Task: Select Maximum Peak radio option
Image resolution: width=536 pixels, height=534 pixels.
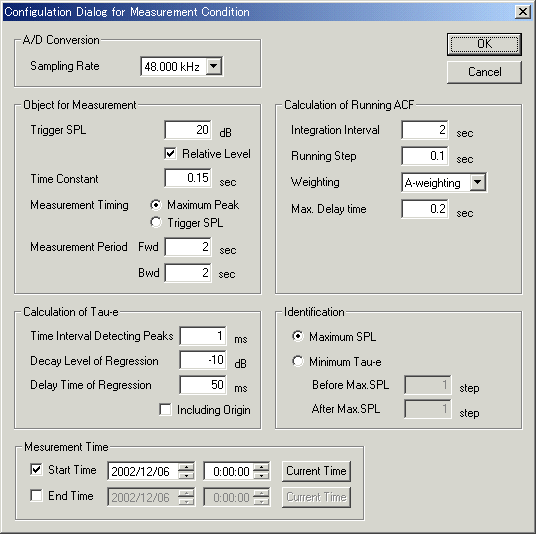Action: click(156, 205)
